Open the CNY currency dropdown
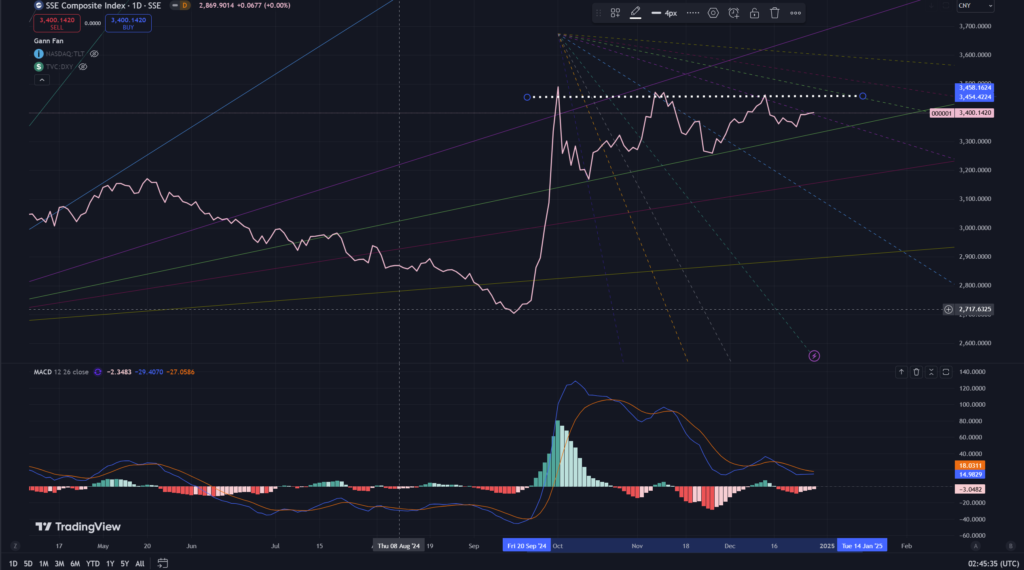 tap(976, 6)
